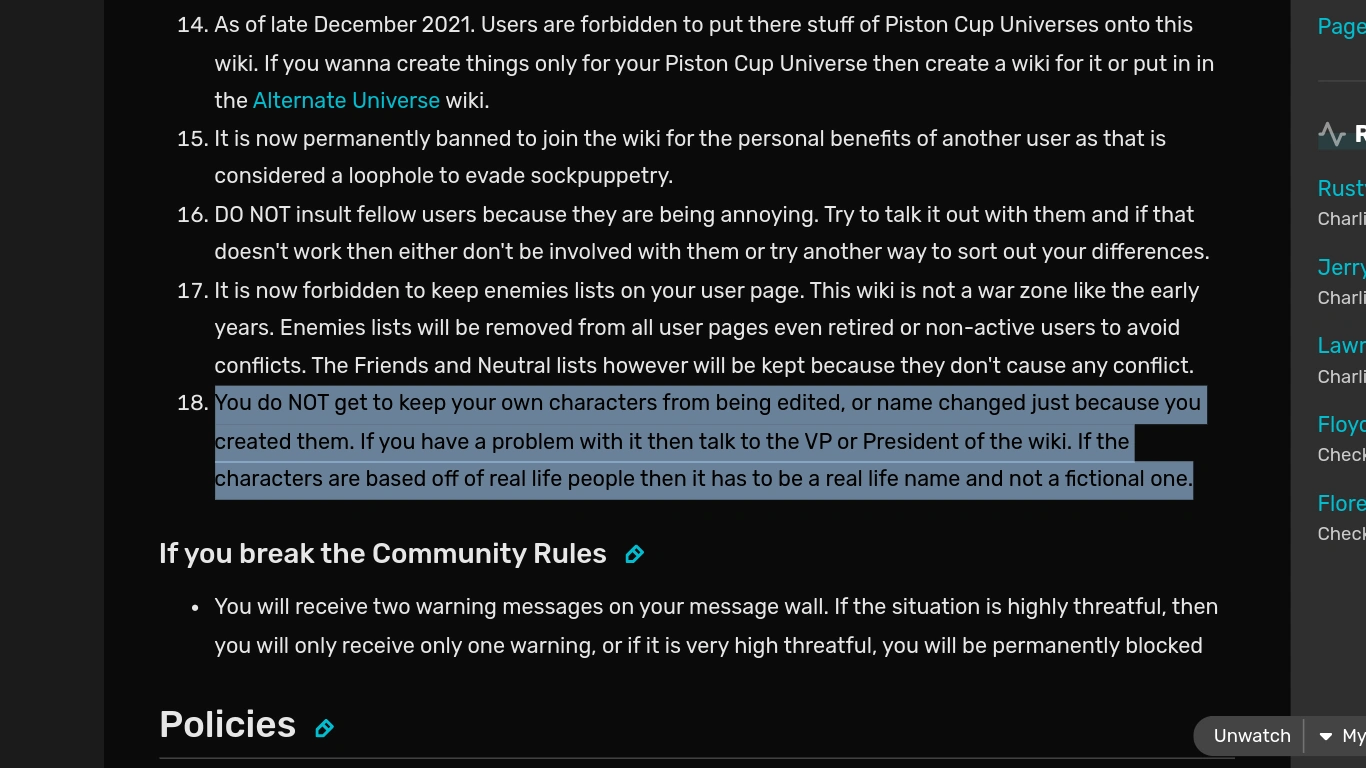This screenshot has width=1366, height=768.
Task: Click rule 14 about Piston Cup Universes
Action: pos(700,62)
